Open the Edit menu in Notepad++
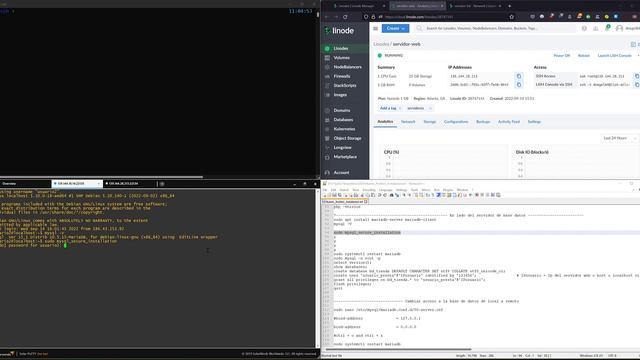Viewport: 640px width, 360px height. tap(333, 190)
